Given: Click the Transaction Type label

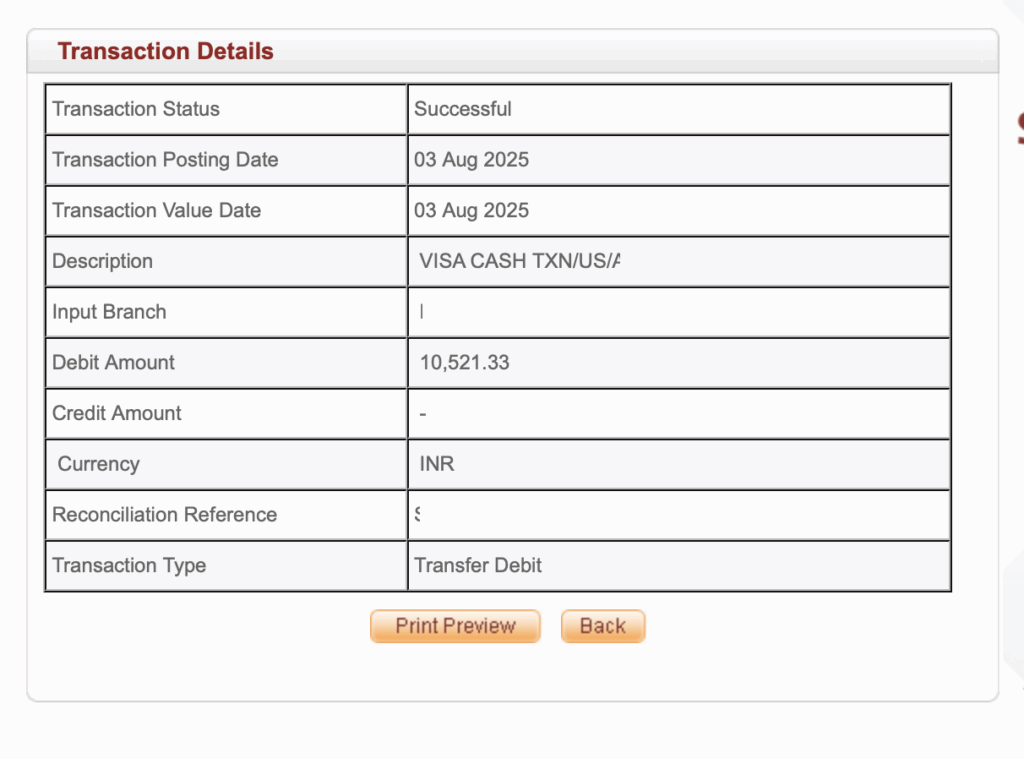Looking at the screenshot, I should [x=129, y=565].
